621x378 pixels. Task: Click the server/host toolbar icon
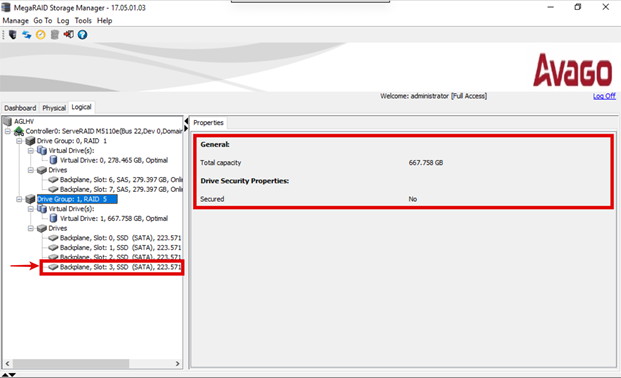[x=13, y=35]
